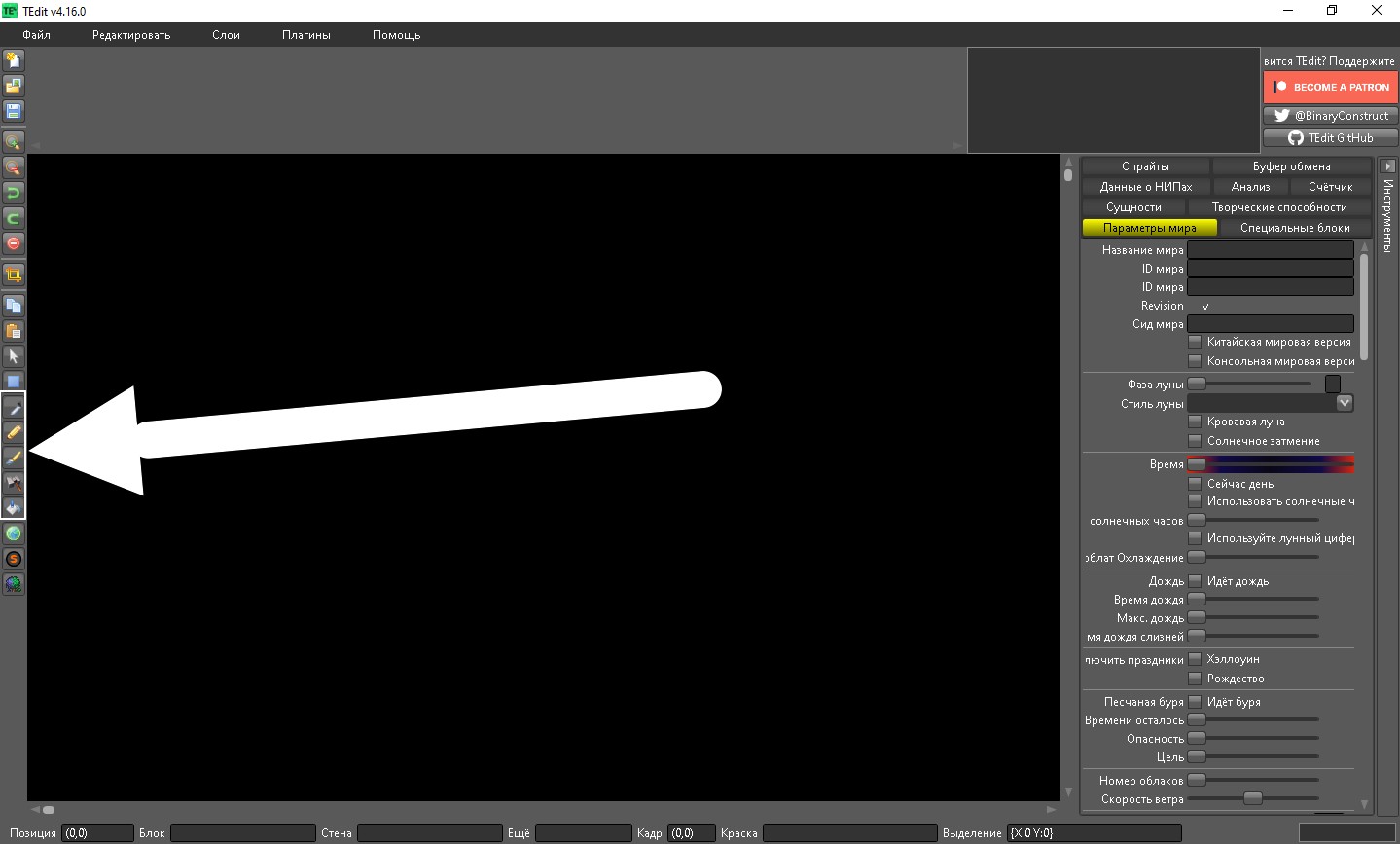Open the Анализ tab
Image resolution: width=1400 pixels, height=844 pixels.
click(1250, 187)
